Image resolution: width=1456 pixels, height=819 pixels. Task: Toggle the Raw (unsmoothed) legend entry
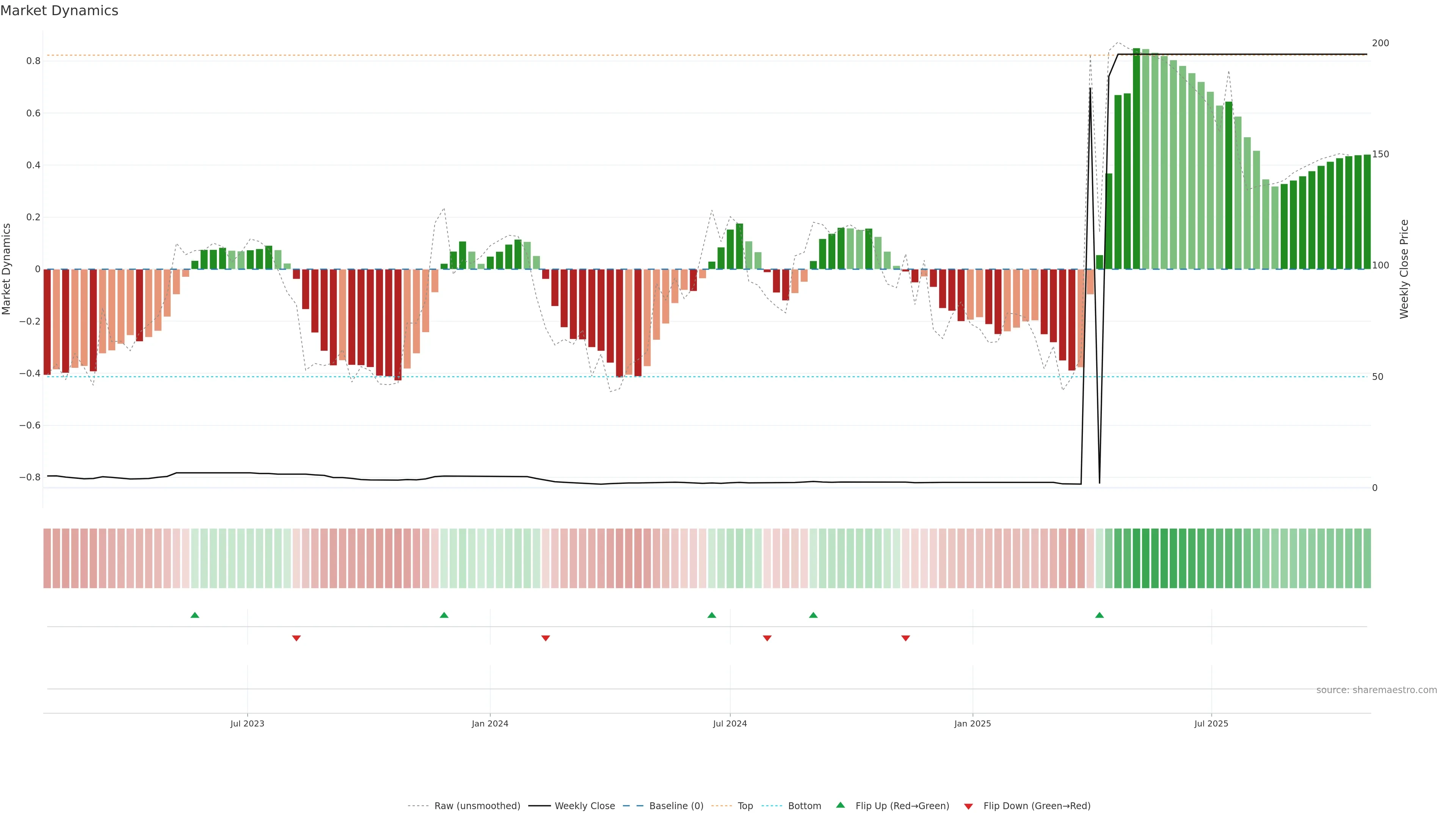coord(477,806)
